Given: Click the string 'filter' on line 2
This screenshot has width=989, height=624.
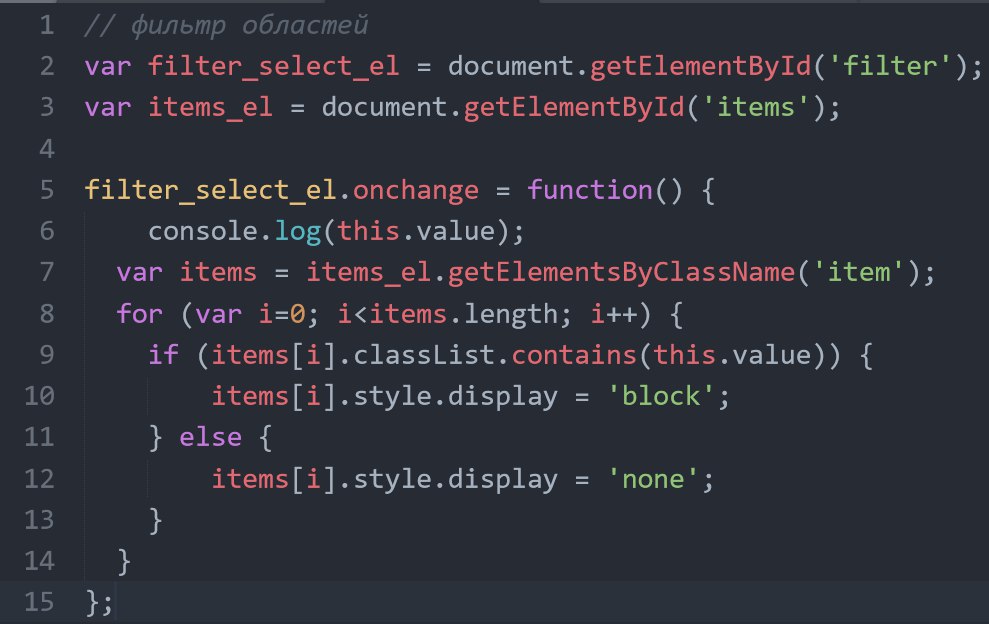Looking at the screenshot, I should (889, 66).
